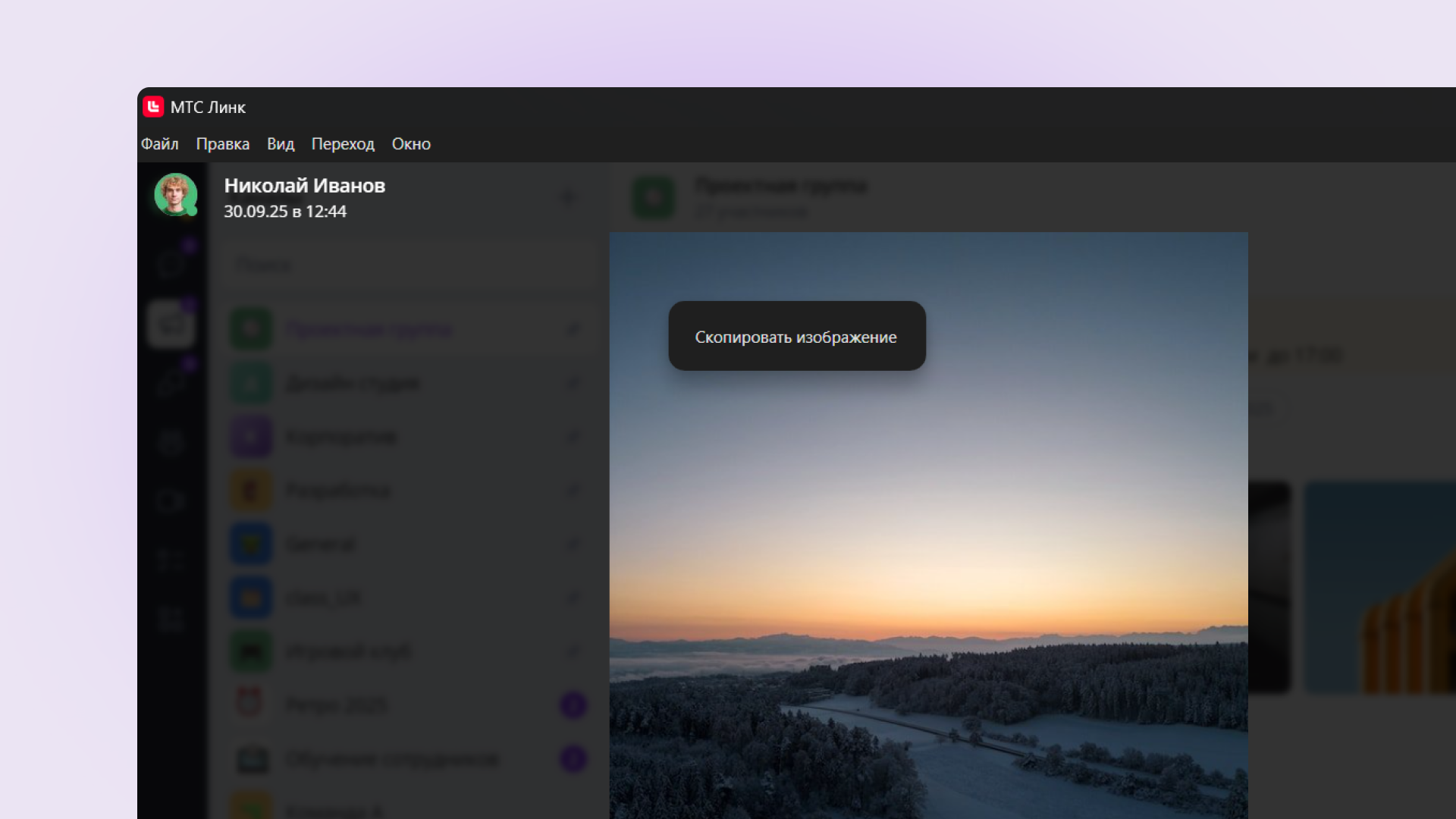
Task: Open the Переход menu
Action: (x=343, y=144)
